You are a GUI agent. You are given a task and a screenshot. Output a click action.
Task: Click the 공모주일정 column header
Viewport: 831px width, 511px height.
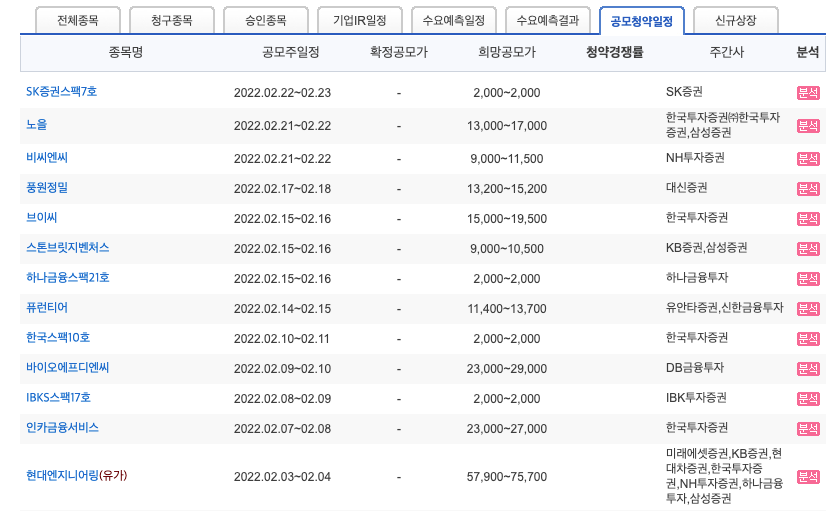[291, 52]
